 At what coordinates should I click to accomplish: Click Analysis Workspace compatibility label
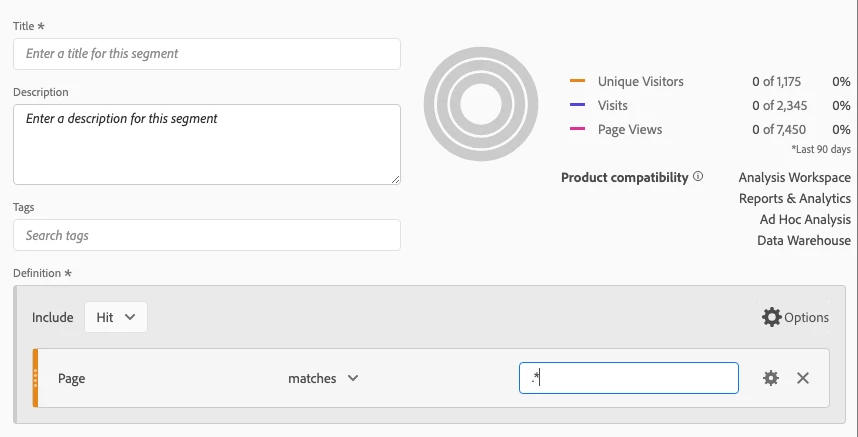pos(794,177)
